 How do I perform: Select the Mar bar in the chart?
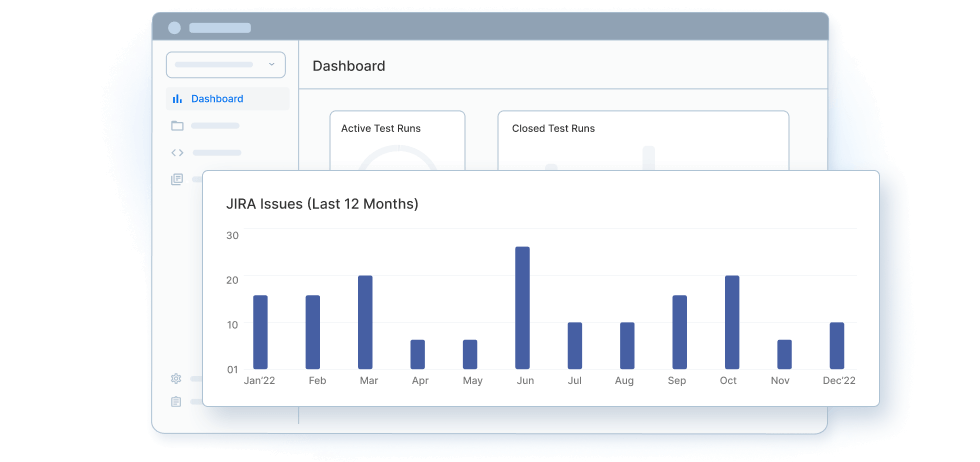coord(365,322)
